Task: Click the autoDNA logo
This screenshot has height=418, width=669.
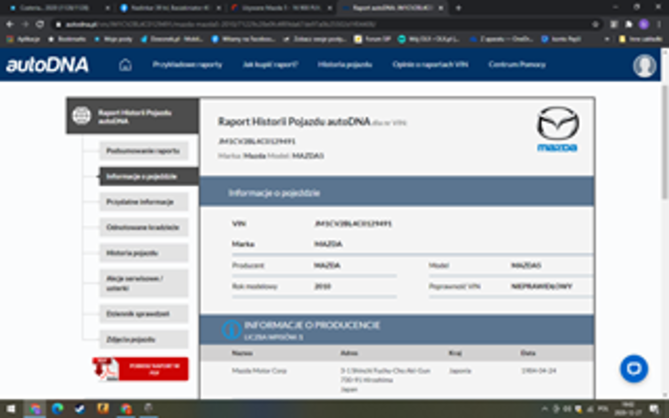Action: pyautogui.click(x=47, y=65)
